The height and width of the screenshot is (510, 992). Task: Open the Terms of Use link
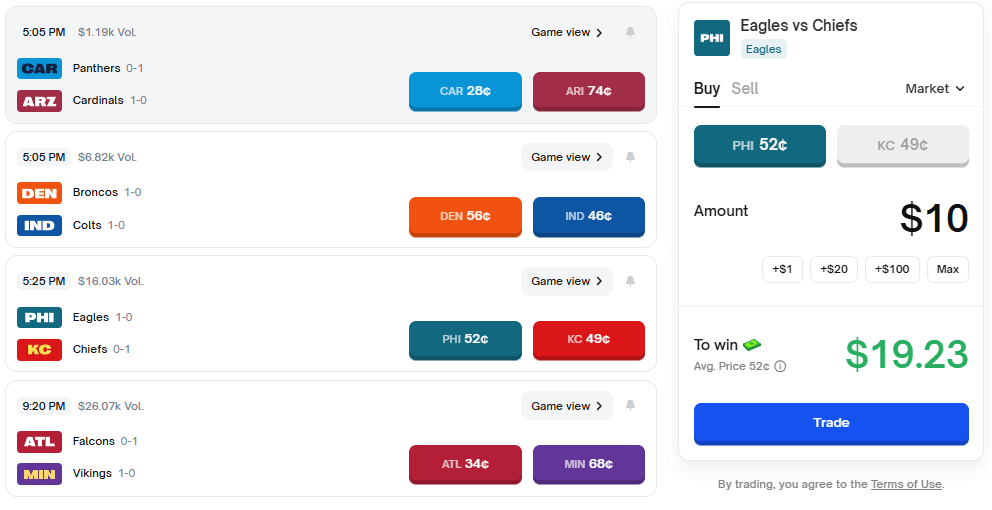[x=907, y=484]
